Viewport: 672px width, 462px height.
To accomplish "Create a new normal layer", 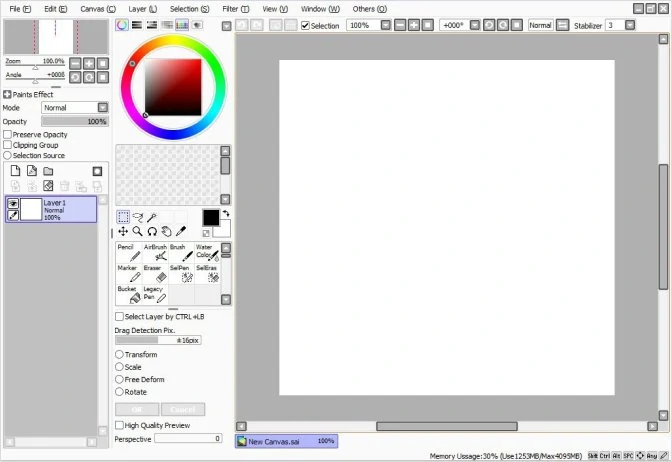I will tap(15, 171).
